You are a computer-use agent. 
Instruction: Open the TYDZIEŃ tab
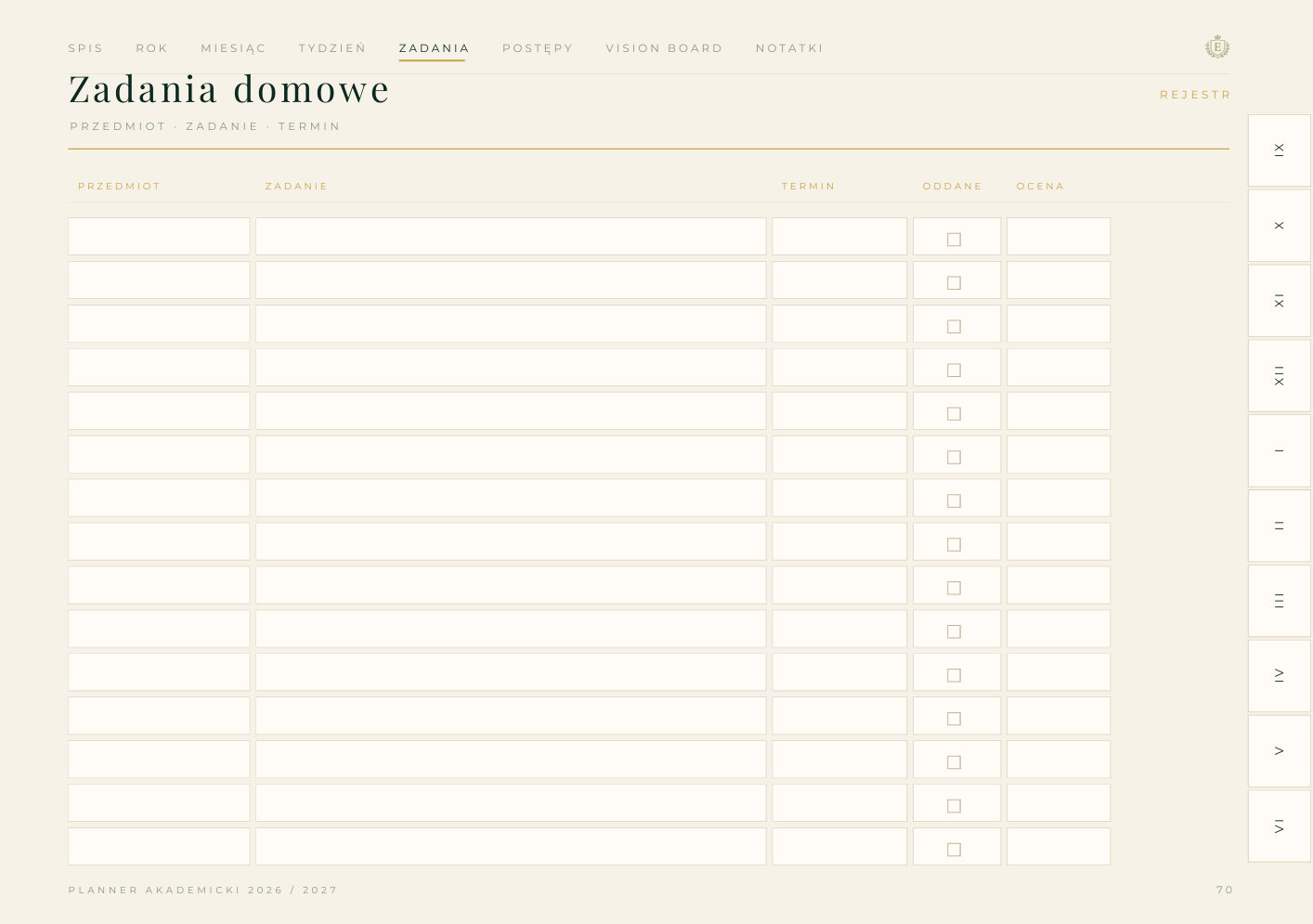point(332,48)
